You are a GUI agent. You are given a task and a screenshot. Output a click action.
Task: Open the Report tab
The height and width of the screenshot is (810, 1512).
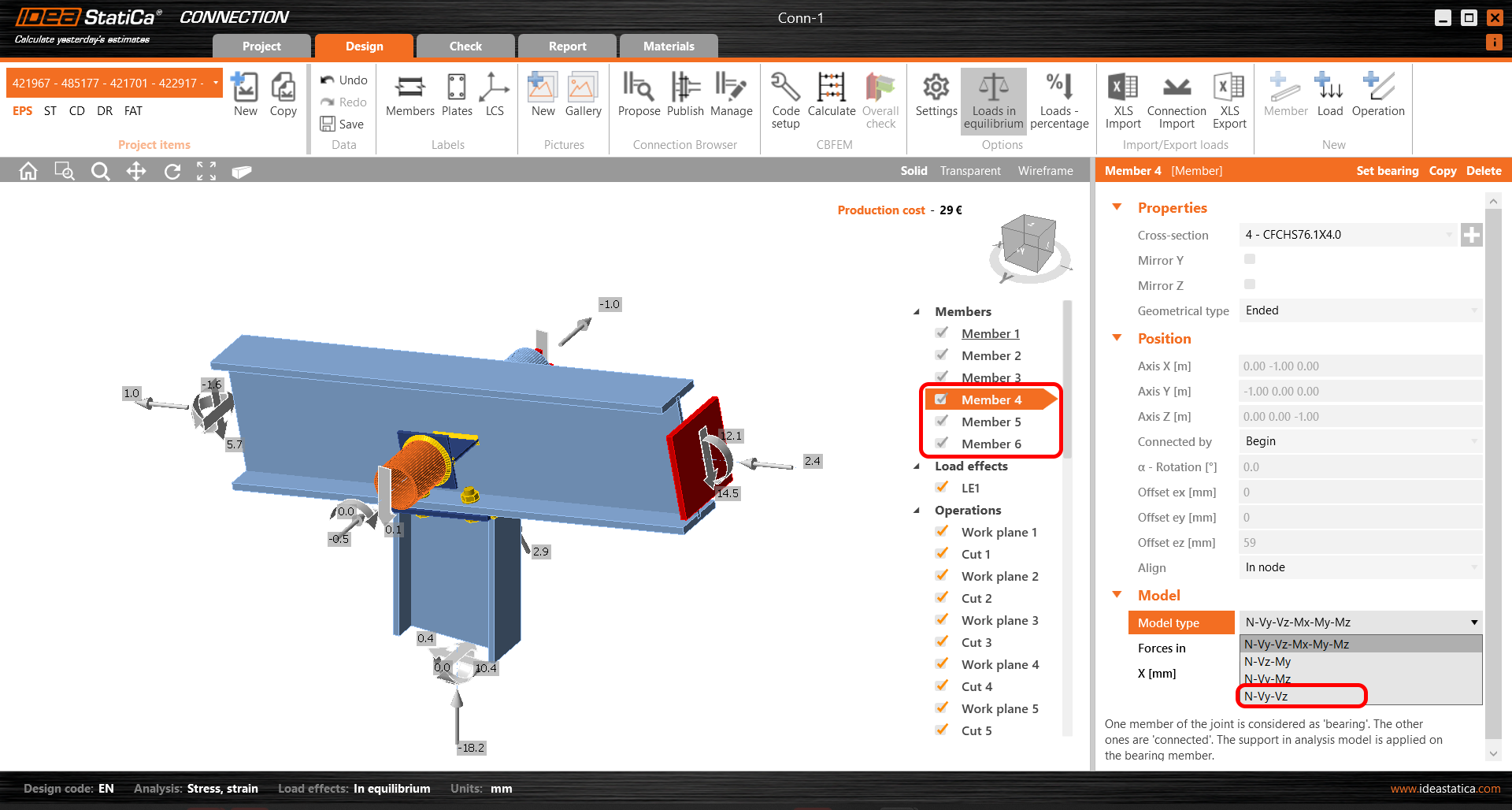coord(567,46)
